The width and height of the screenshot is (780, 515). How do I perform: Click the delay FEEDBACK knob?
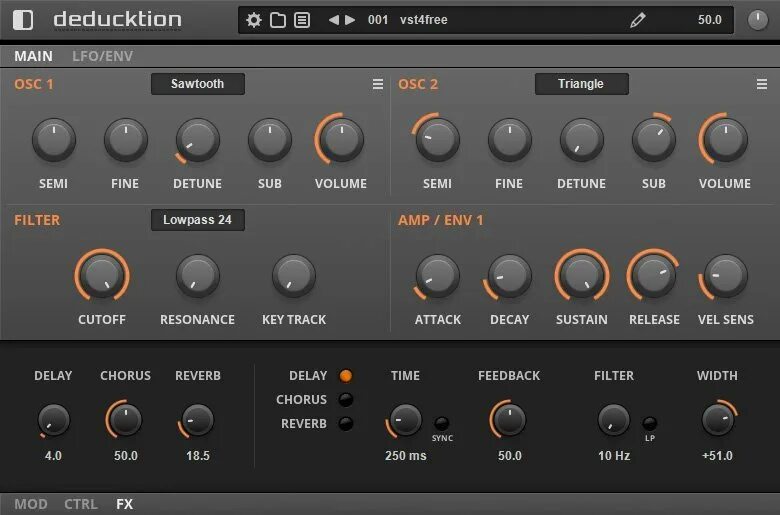coord(509,420)
